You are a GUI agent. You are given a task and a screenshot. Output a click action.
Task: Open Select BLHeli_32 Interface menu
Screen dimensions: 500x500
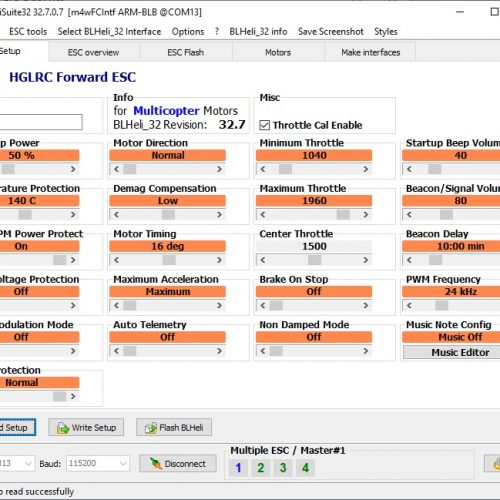[109, 32]
